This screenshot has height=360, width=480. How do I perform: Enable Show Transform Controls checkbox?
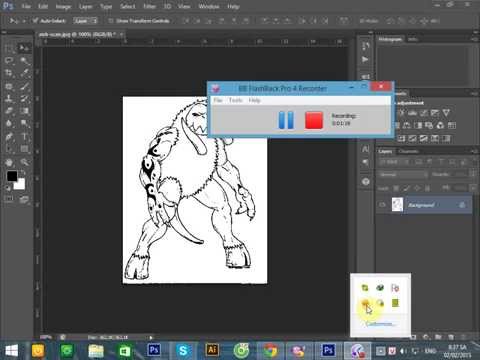click(111, 21)
